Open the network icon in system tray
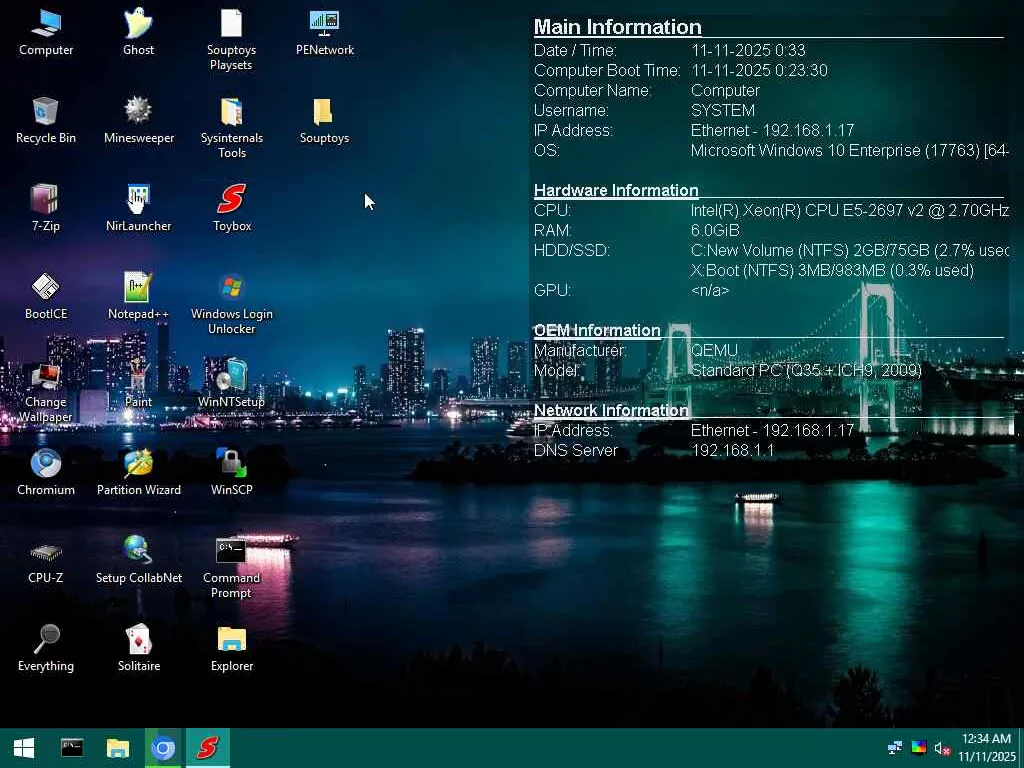 [x=895, y=748]
